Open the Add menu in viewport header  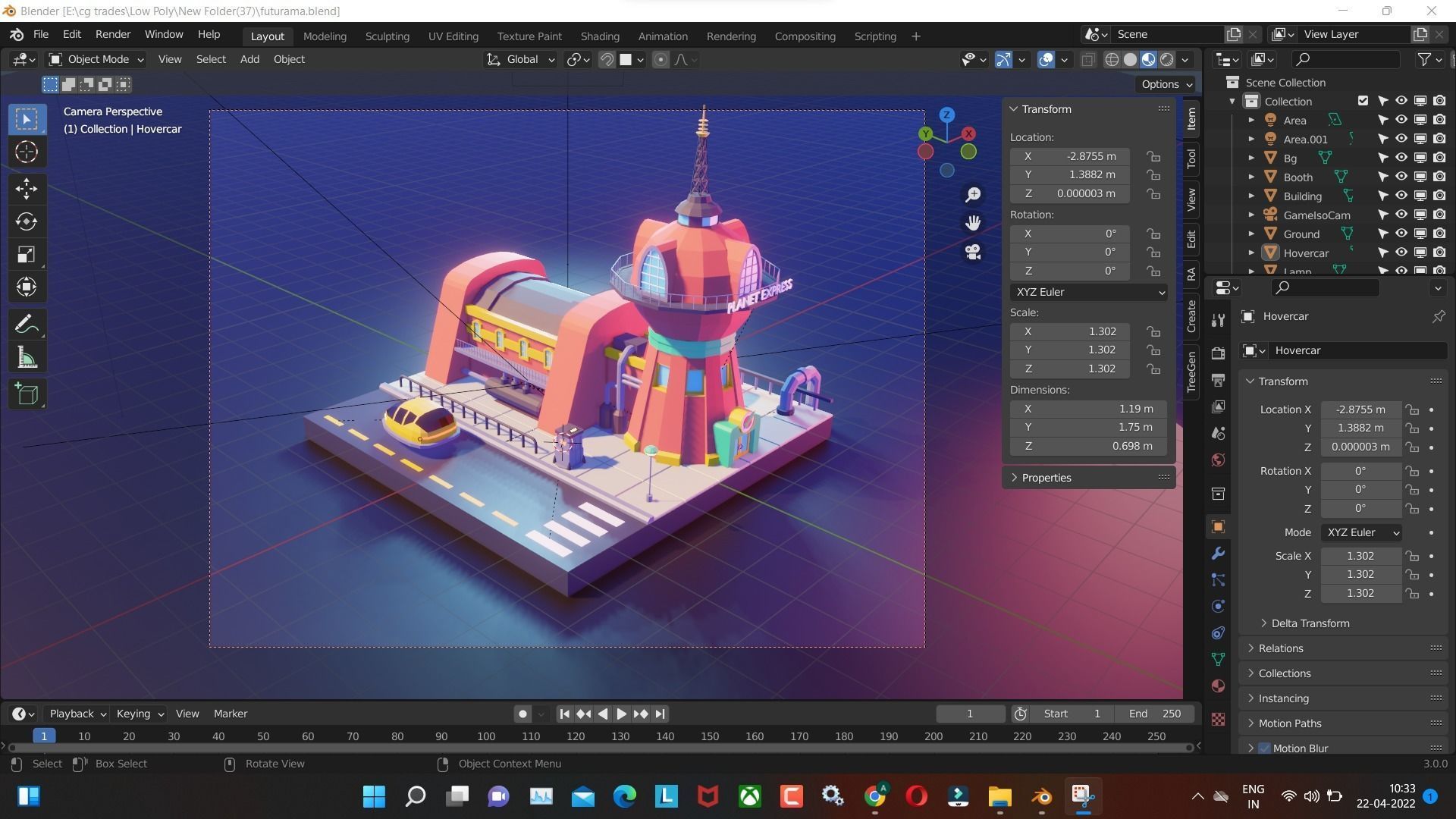(249, 60)
